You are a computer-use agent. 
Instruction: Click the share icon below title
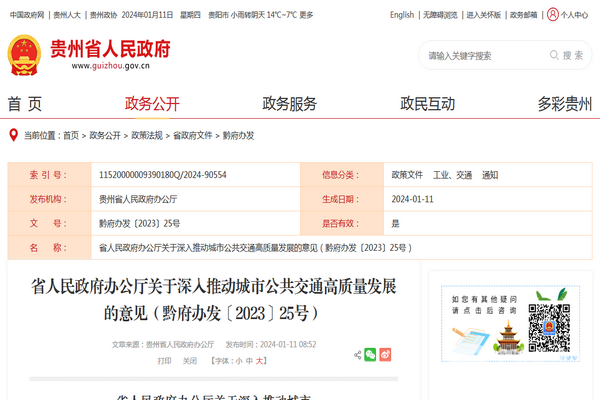point(358,354)
